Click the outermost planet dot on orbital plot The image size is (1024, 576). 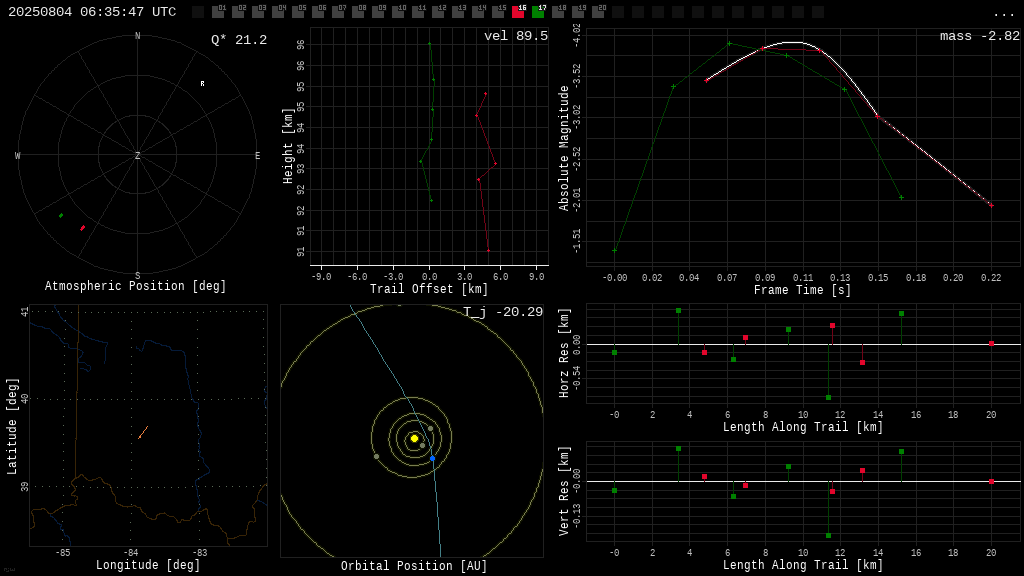(376, 456)
